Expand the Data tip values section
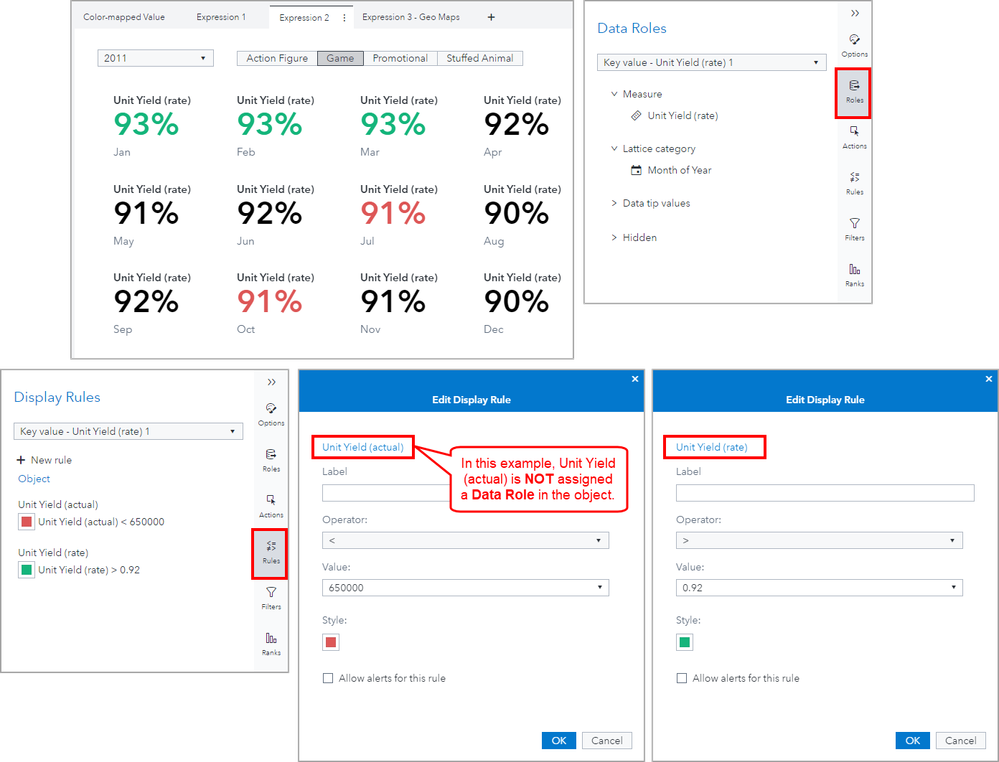This screenshot has height=762, width=999. point(614,203)
